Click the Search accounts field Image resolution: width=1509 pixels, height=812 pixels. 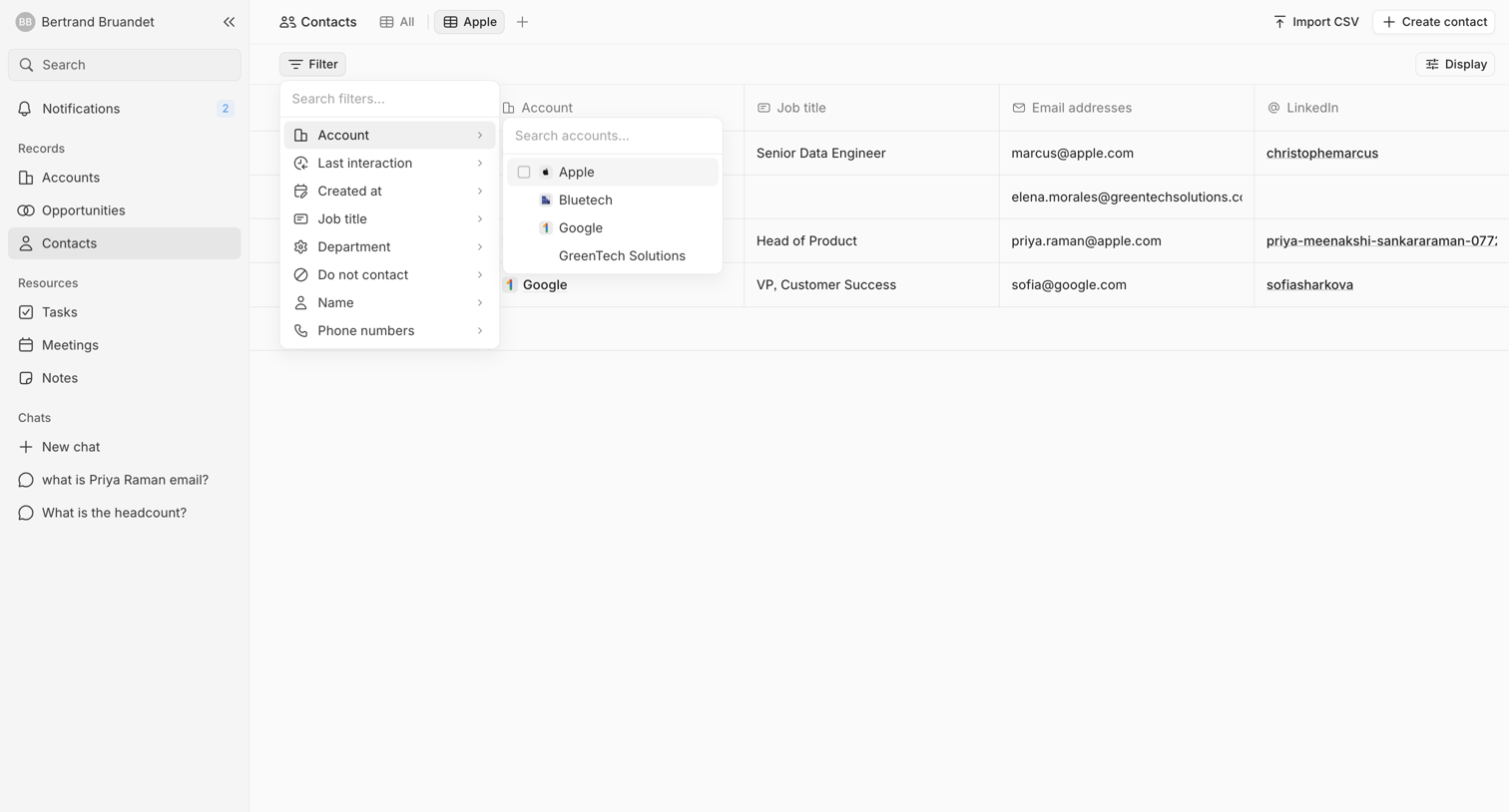coord(613,136)
